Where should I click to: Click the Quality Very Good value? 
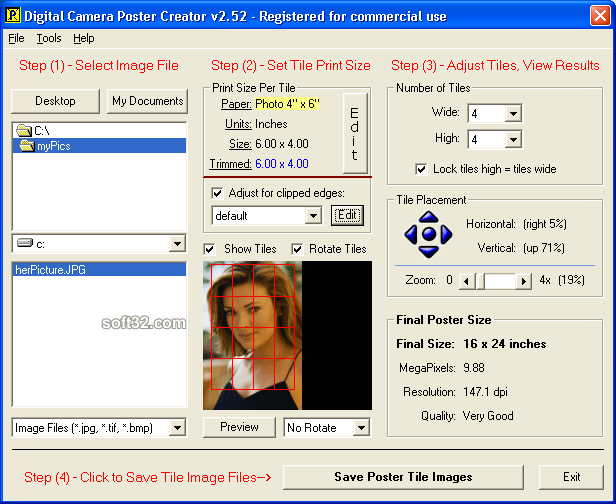coord(488,416)
